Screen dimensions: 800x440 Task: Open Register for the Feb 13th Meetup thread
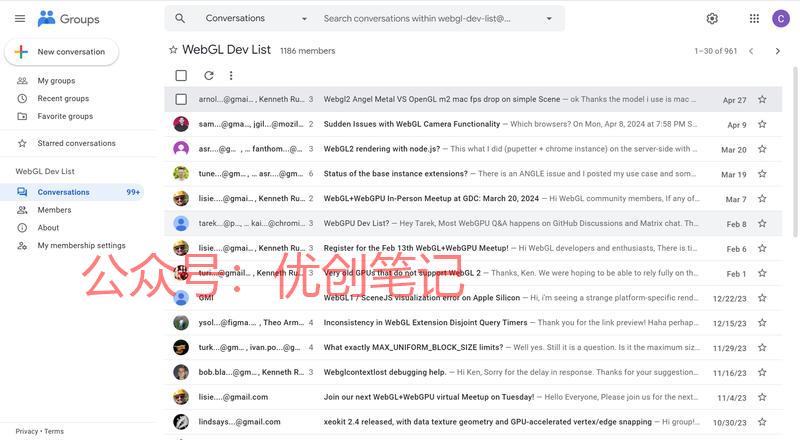[x=416, y=248]
